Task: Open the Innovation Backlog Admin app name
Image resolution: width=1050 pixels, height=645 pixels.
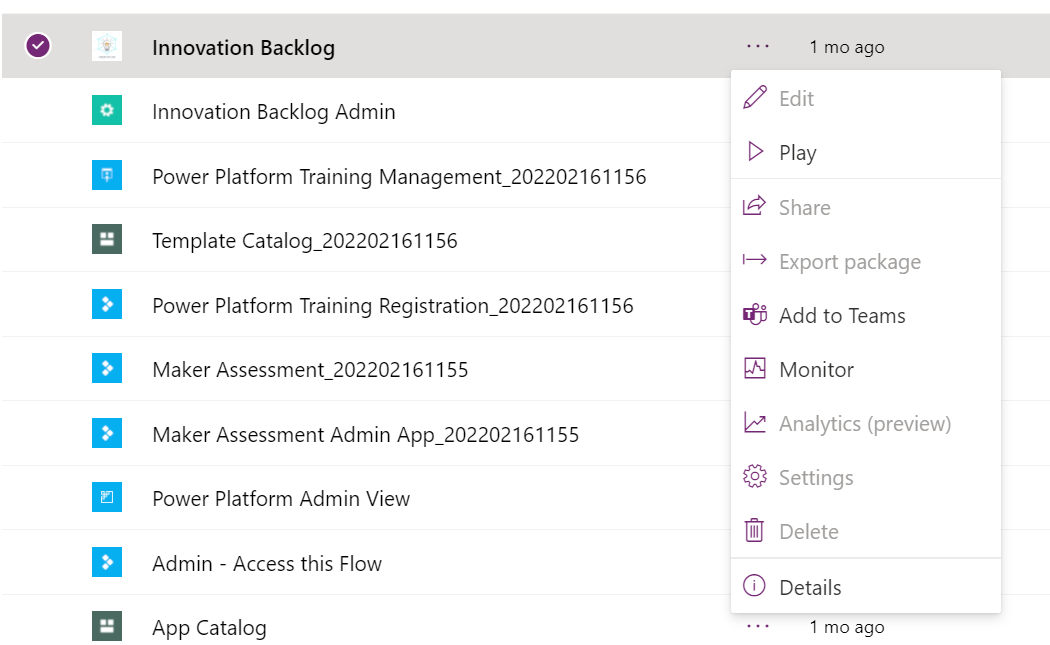Action: (273, 112)
